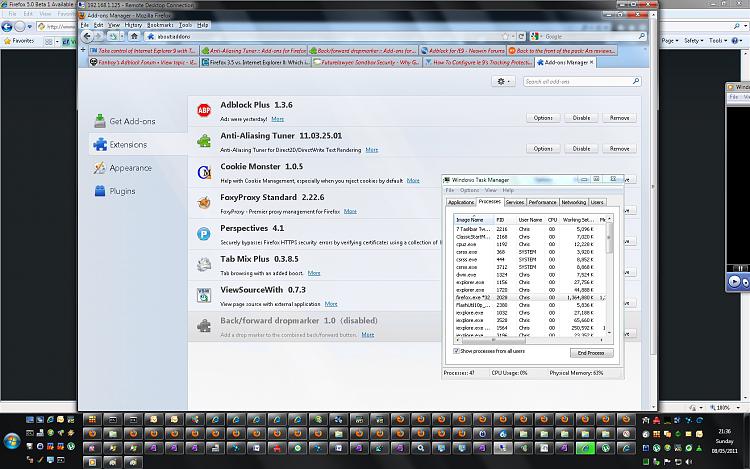Bookmark page with location bar star

click(505, 36)
